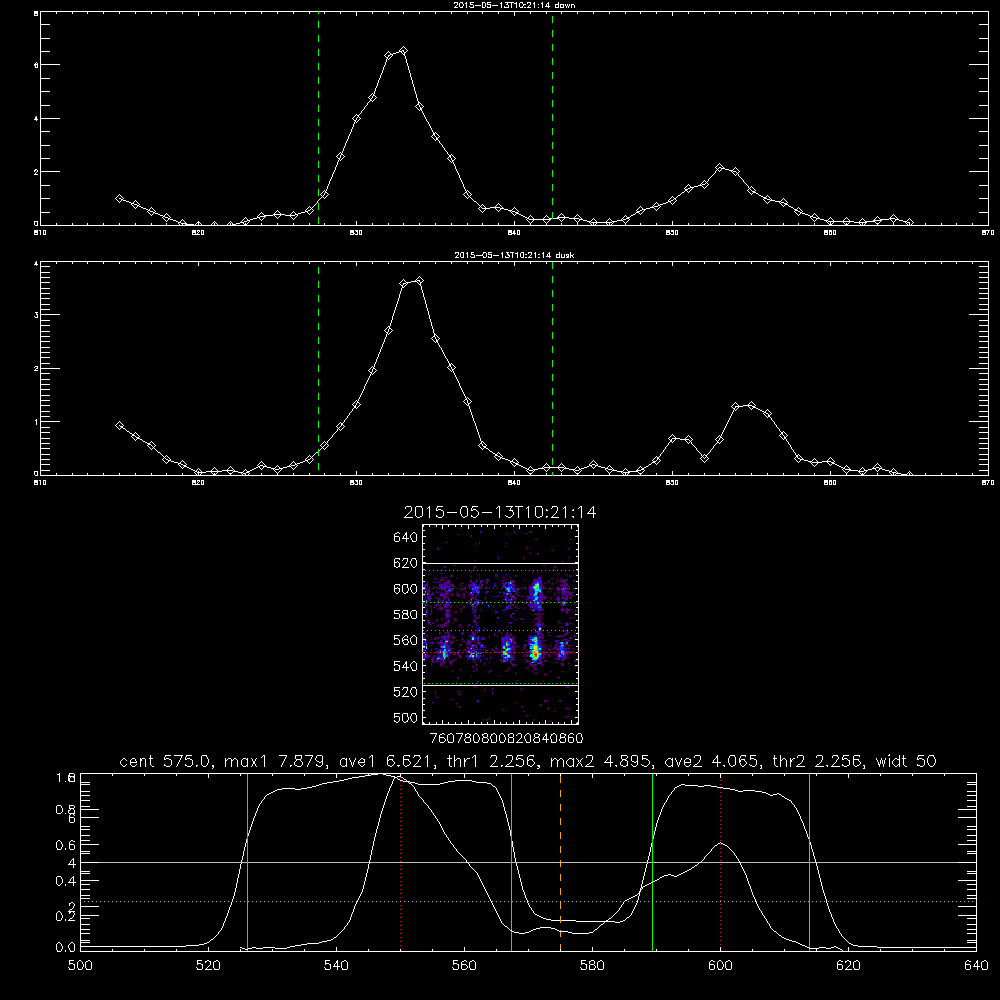Click the highest diamond marker in the dusk plot
The image size is (1000, 1000).
click(419, 281)
